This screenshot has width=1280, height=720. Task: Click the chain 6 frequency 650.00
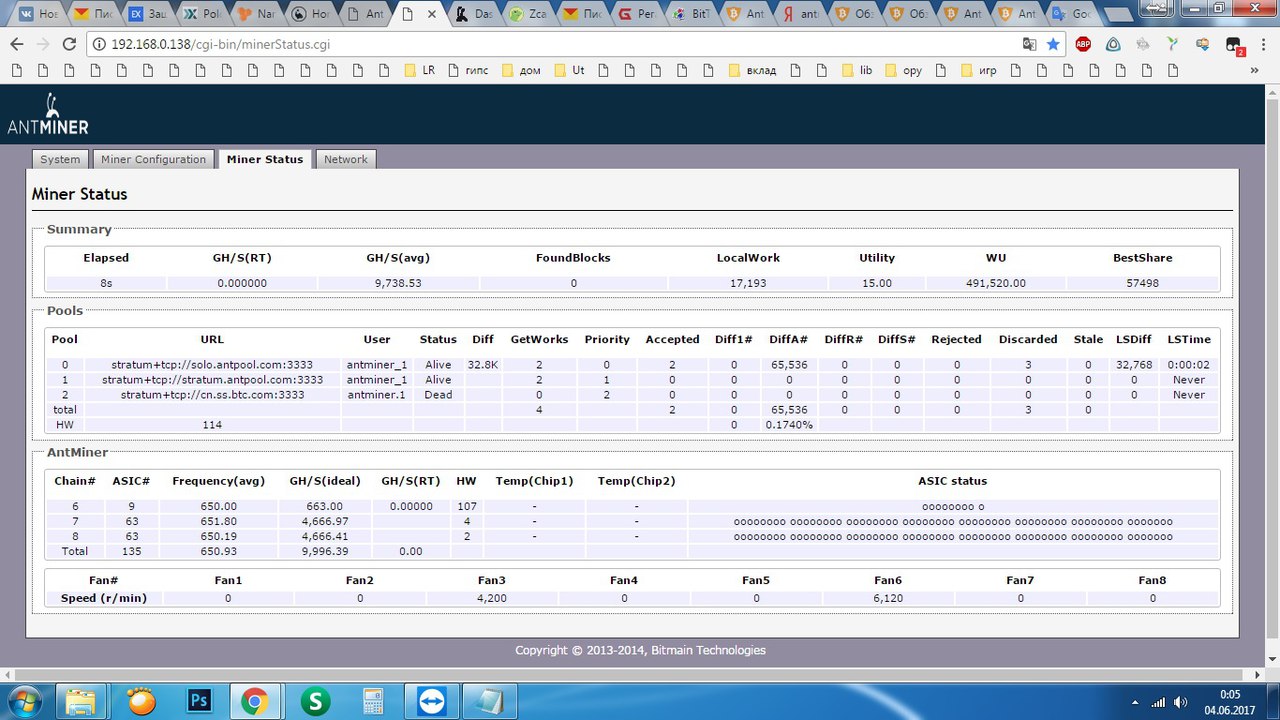219,506
